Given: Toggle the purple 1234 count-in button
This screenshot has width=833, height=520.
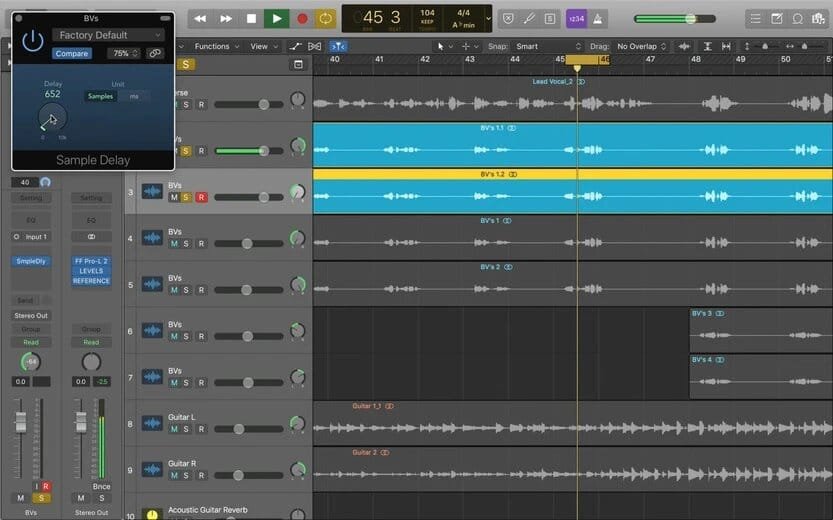Looking at the screenshot, I should [x=576, y=19].
